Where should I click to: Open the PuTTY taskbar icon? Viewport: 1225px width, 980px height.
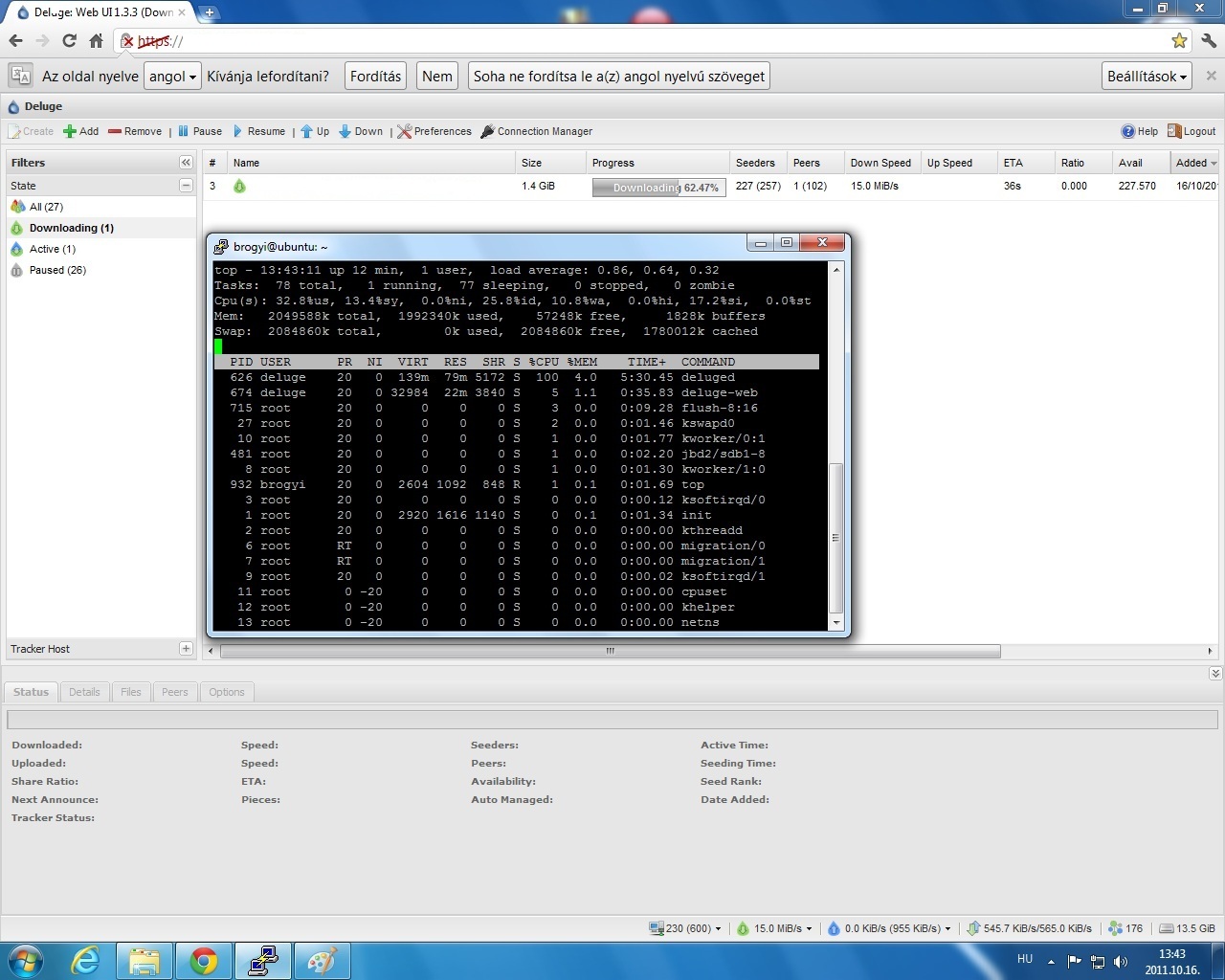[262, 961]
